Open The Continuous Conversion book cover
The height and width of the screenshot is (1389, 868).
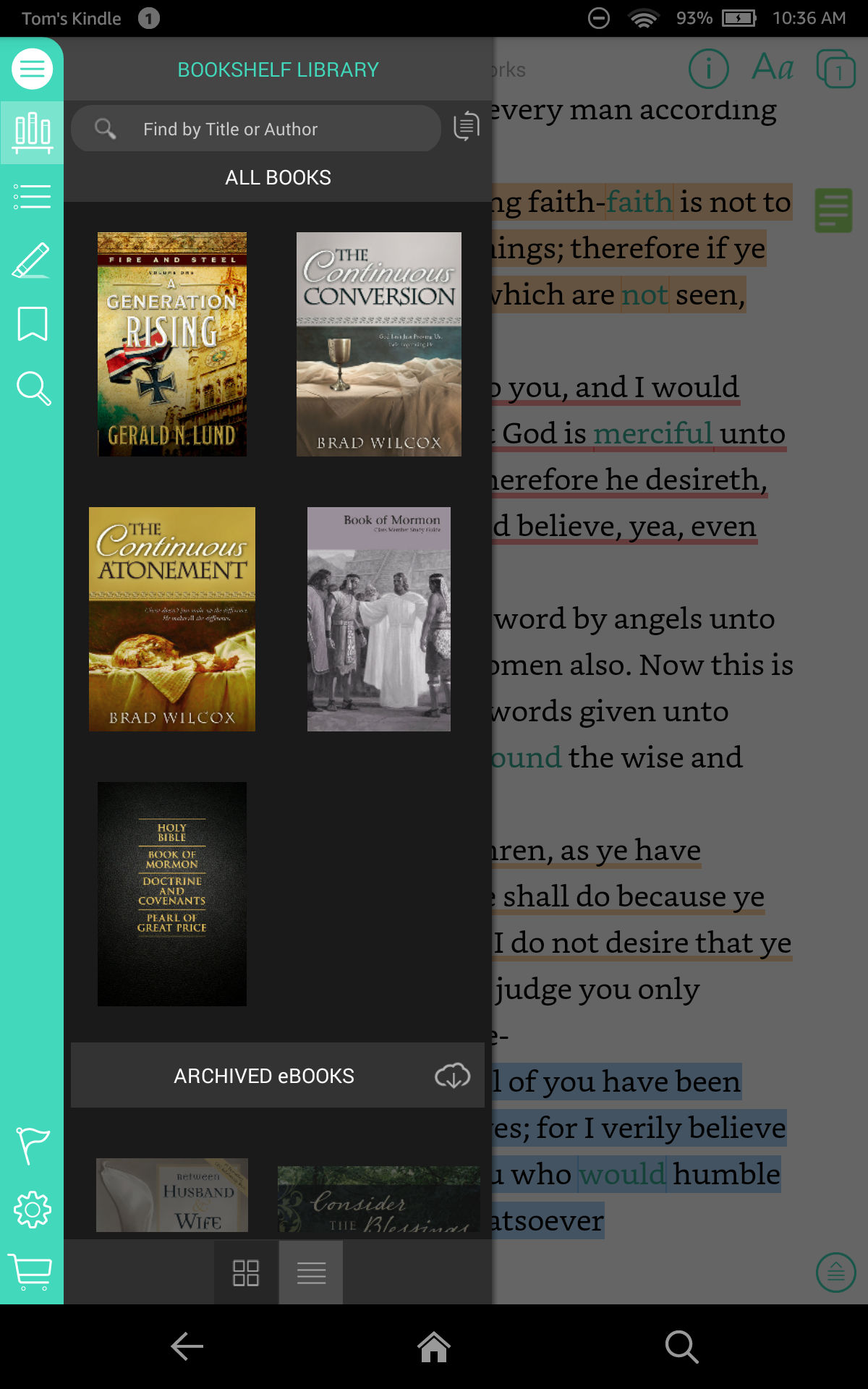pyautogui.click(x=379, y=344)
